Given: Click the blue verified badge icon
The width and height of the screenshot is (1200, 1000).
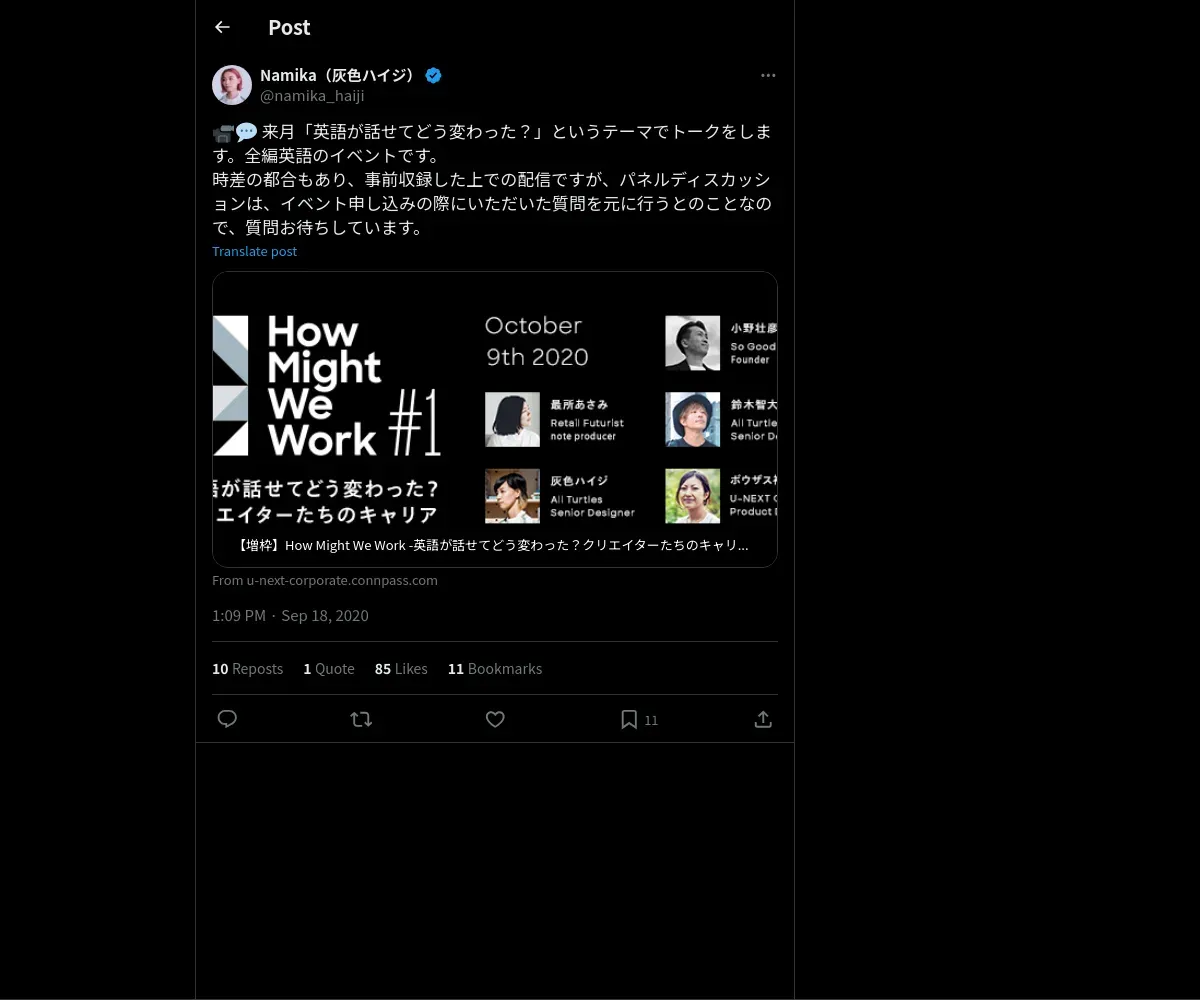Looking at the screenshot, I should tap(433, 75).
